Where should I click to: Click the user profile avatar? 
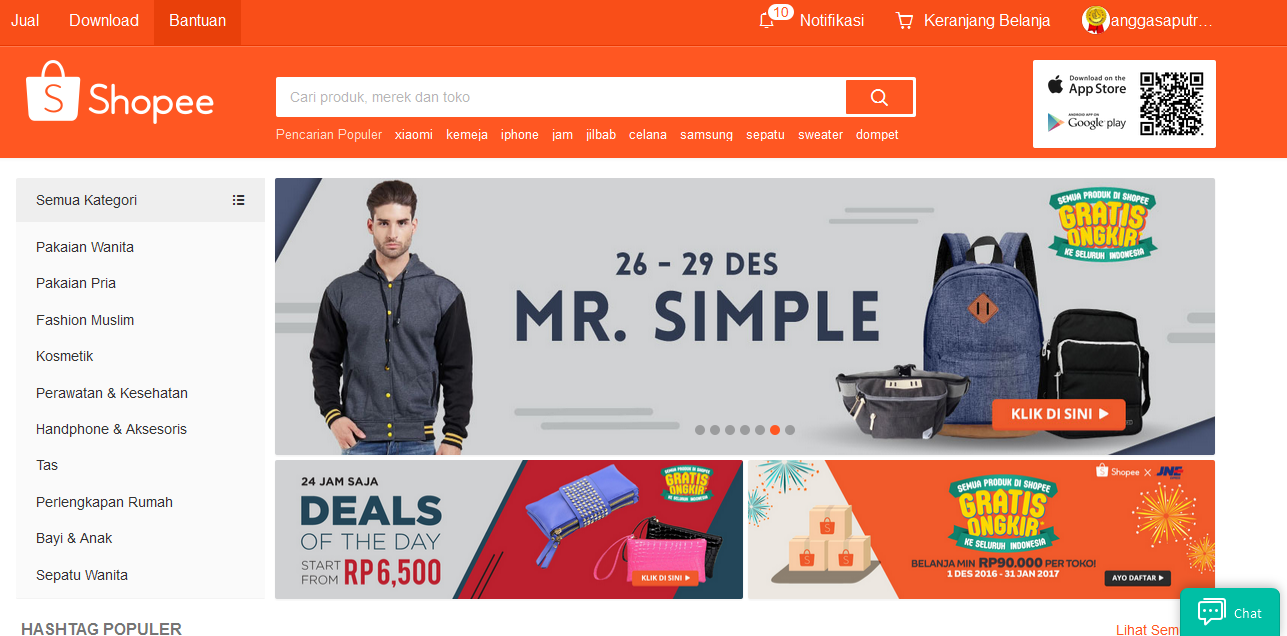(1096, 20)
